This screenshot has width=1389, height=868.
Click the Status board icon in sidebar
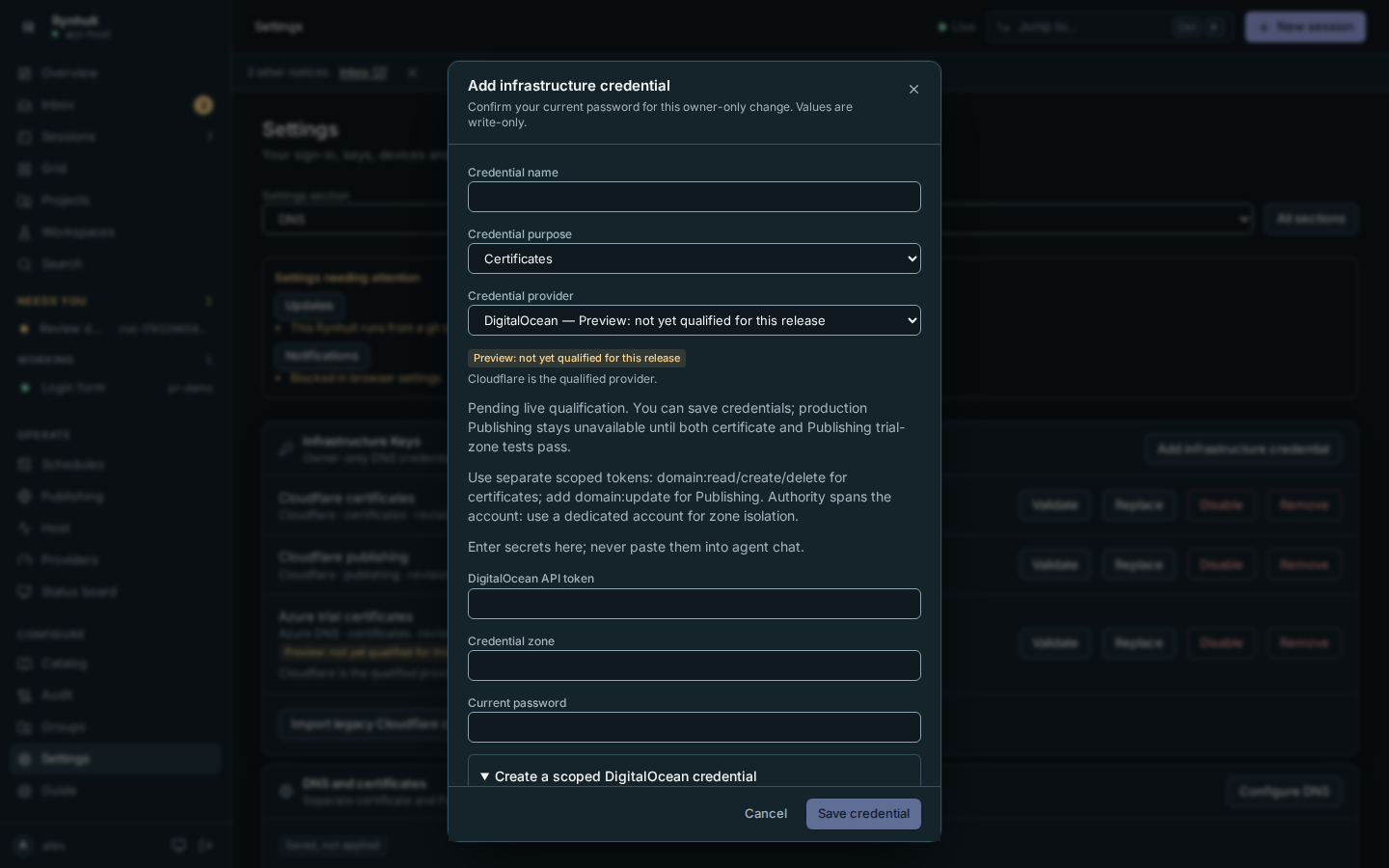pos(25,592)
